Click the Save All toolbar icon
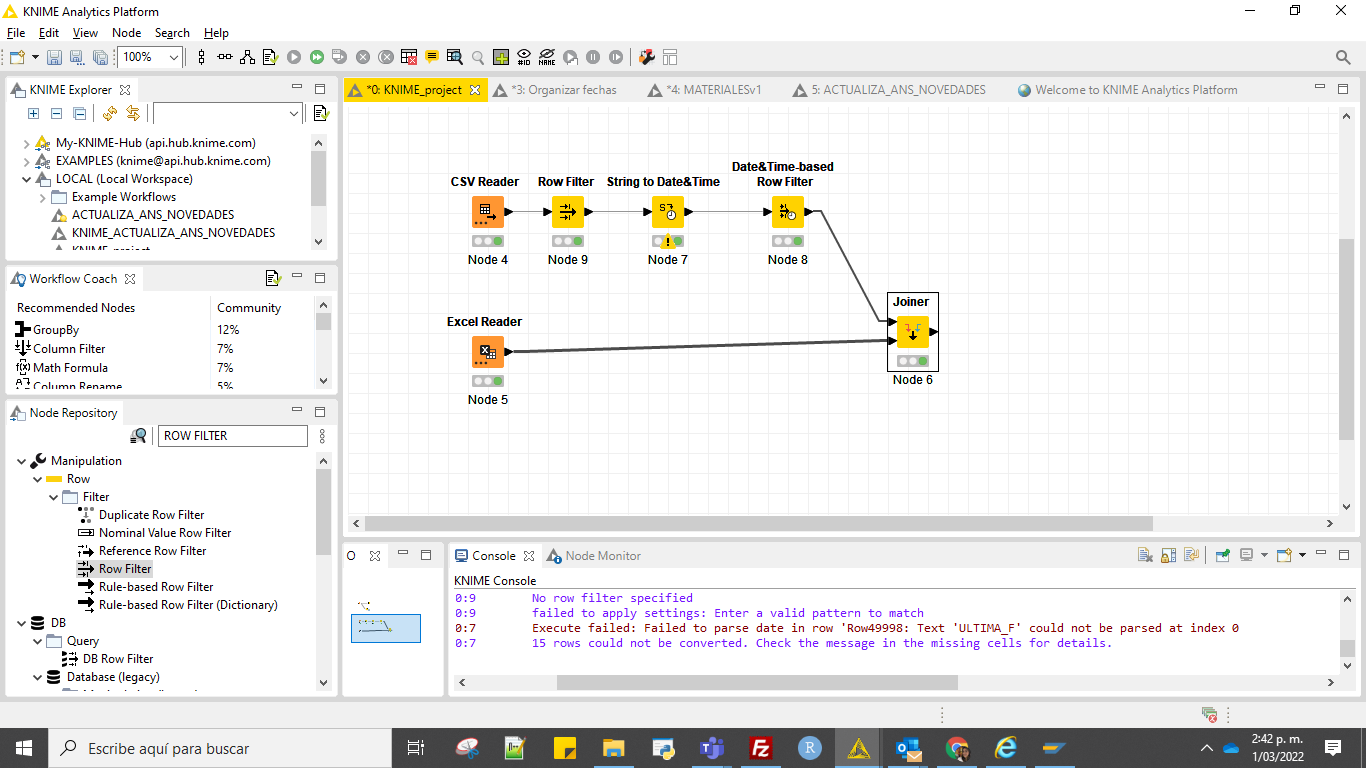The image size is (1366, 768). (x=100, y=58)
